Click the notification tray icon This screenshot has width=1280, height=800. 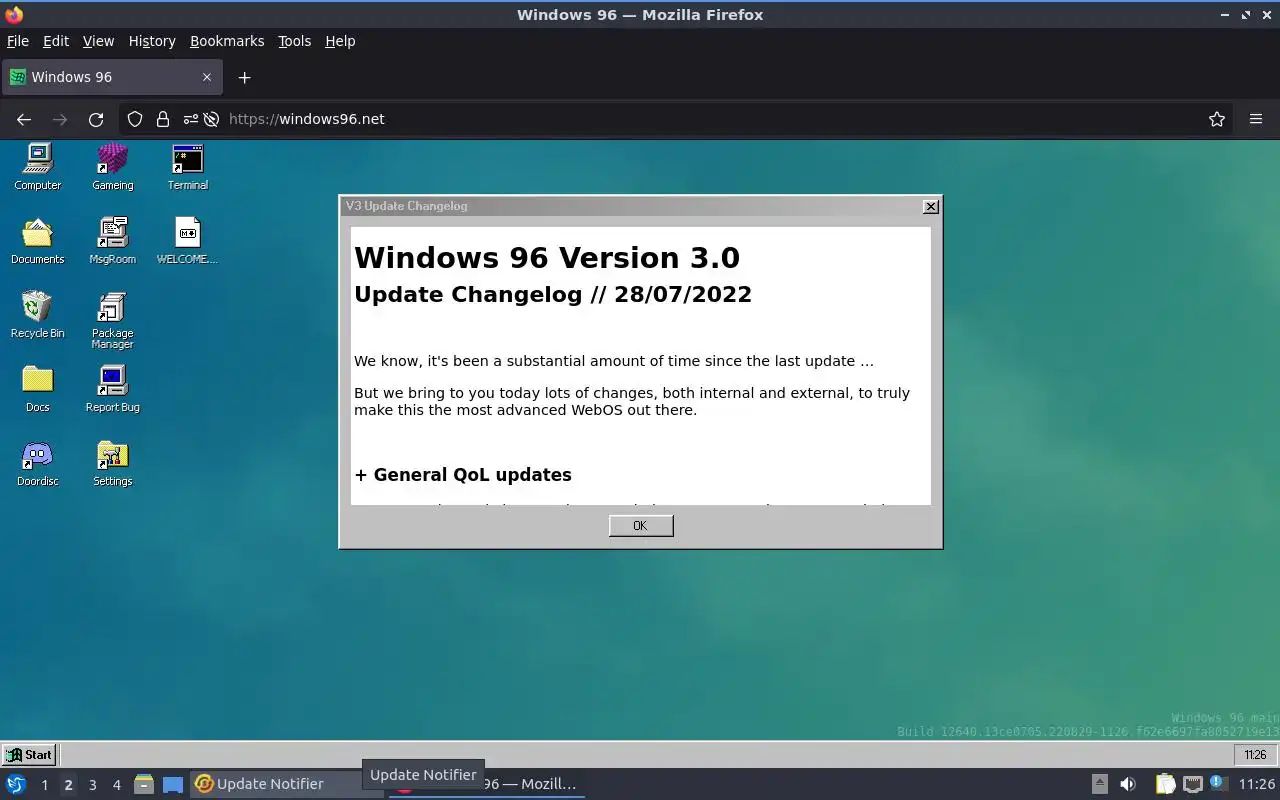[x=1217, y=783]
